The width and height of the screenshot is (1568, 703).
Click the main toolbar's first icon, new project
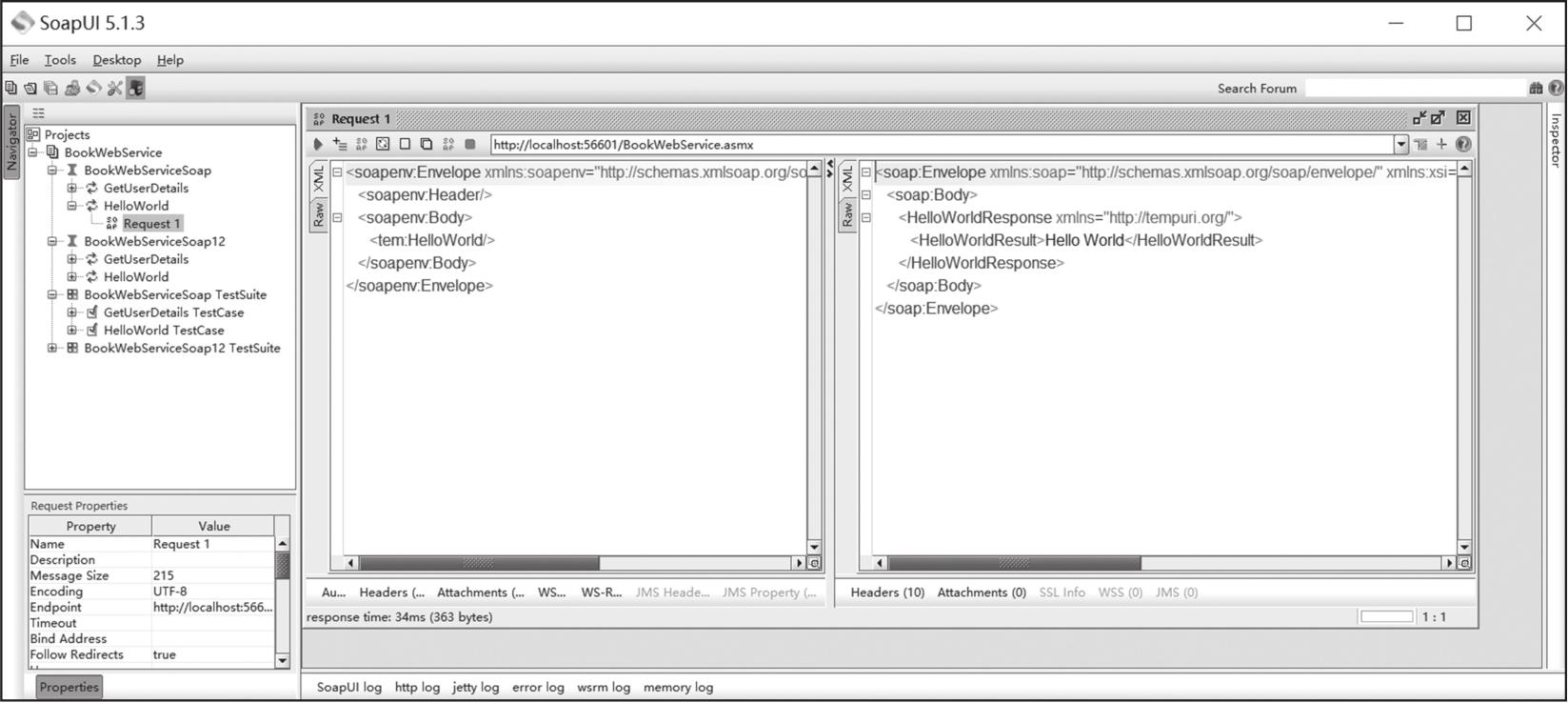(10, 88)
